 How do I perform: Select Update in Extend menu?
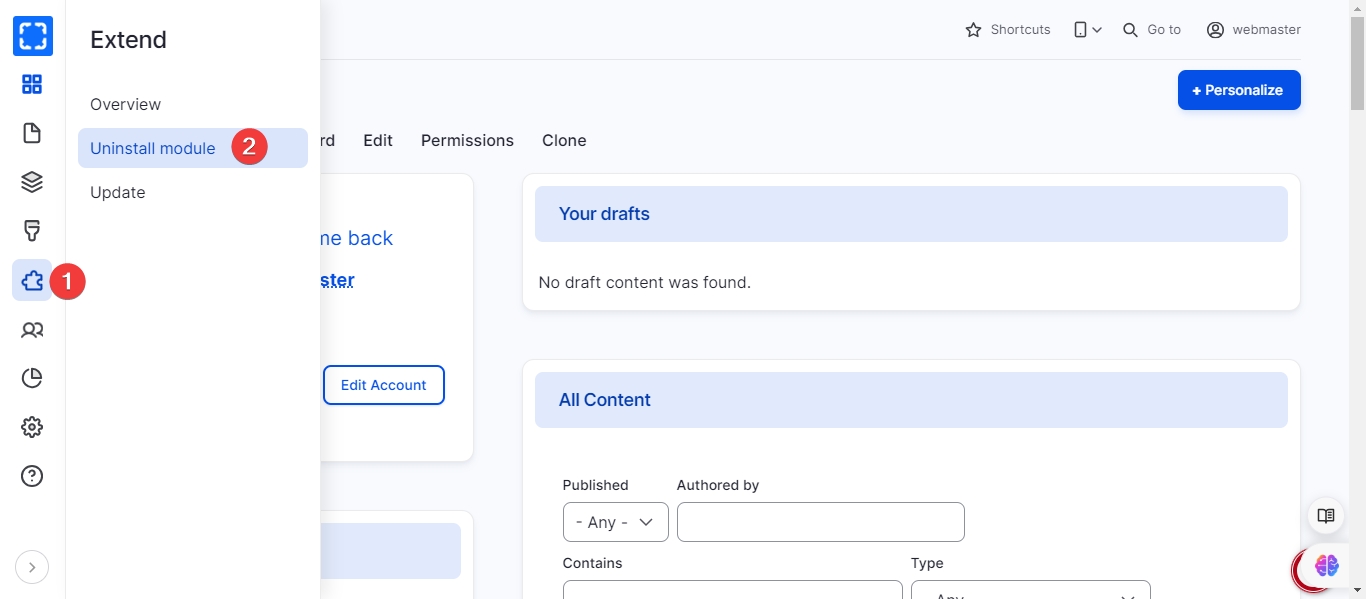point(118,192)
